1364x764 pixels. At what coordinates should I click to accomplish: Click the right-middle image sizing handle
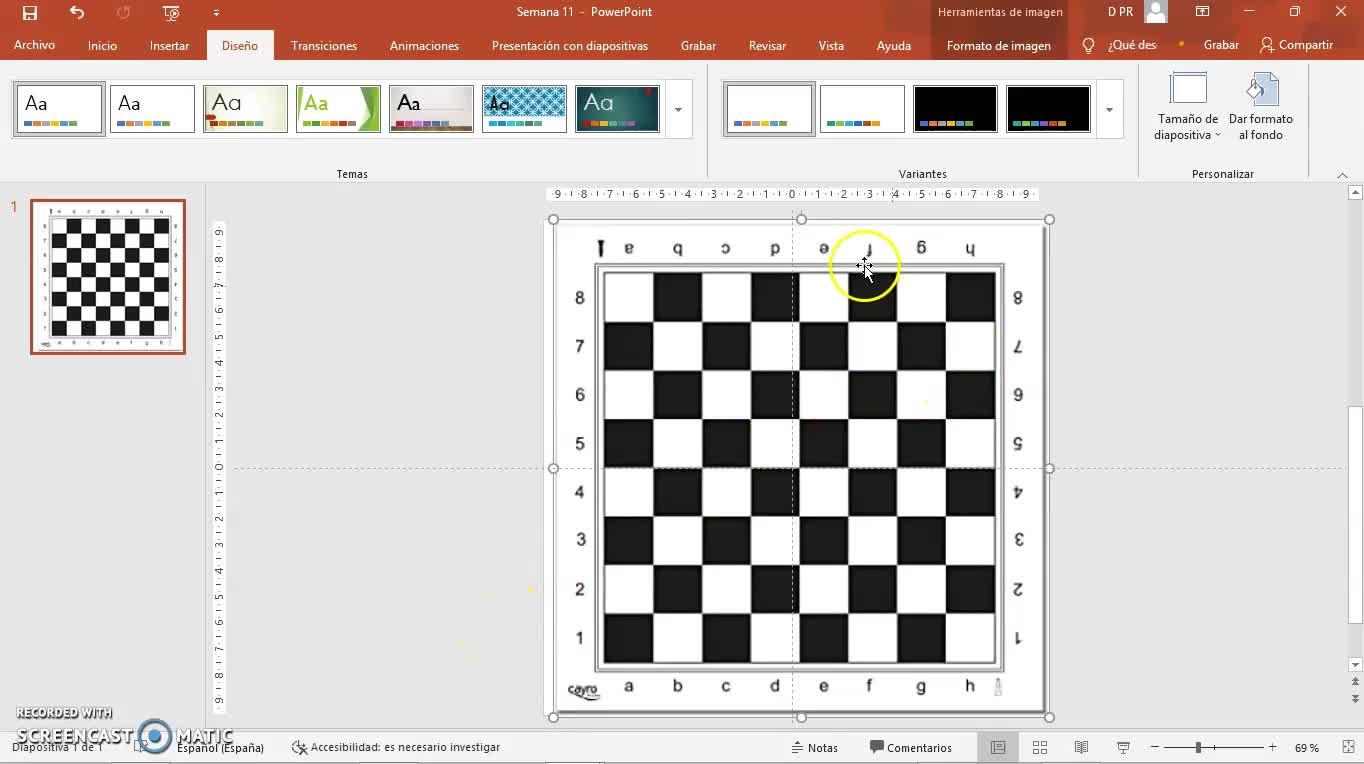coord(1049,468)
